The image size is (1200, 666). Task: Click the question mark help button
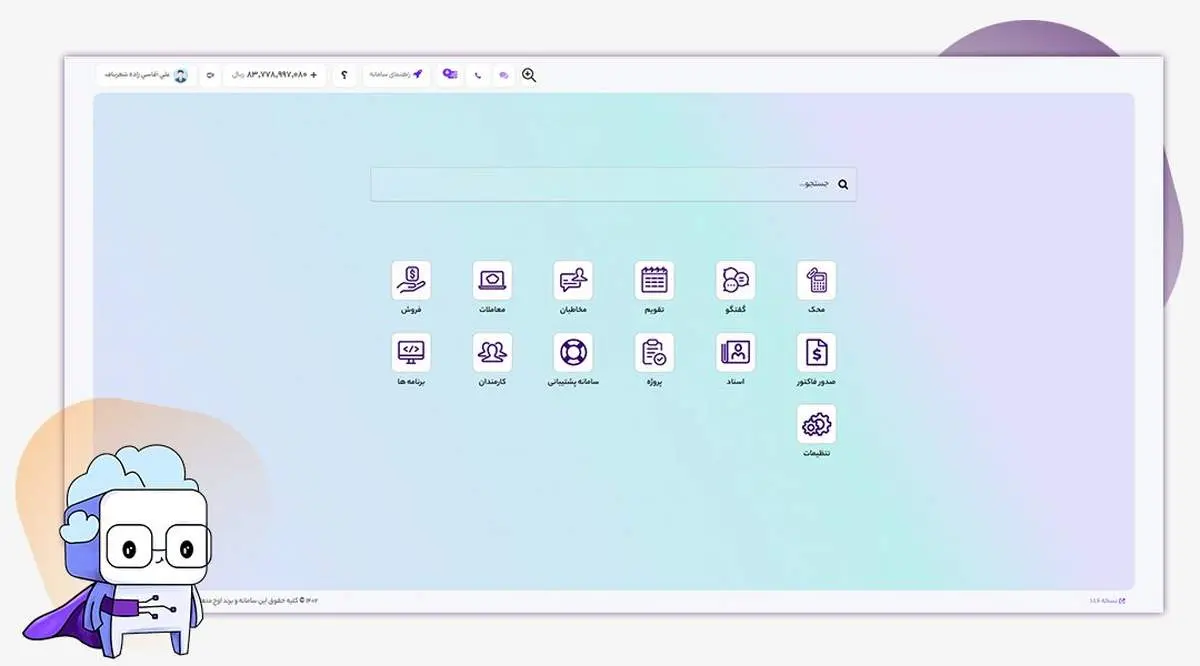coord(344,75)
